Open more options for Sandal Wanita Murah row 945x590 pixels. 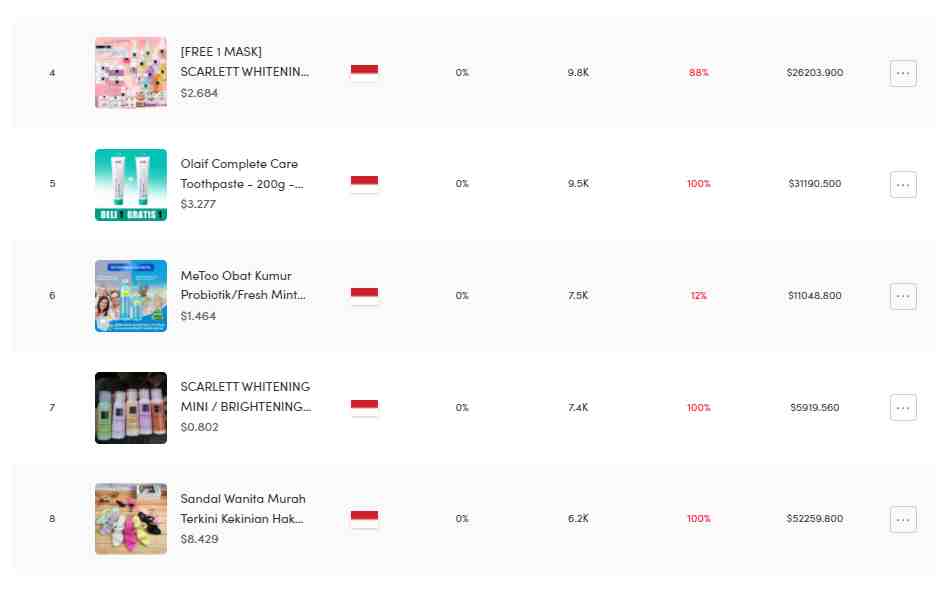tap(902, 519)
